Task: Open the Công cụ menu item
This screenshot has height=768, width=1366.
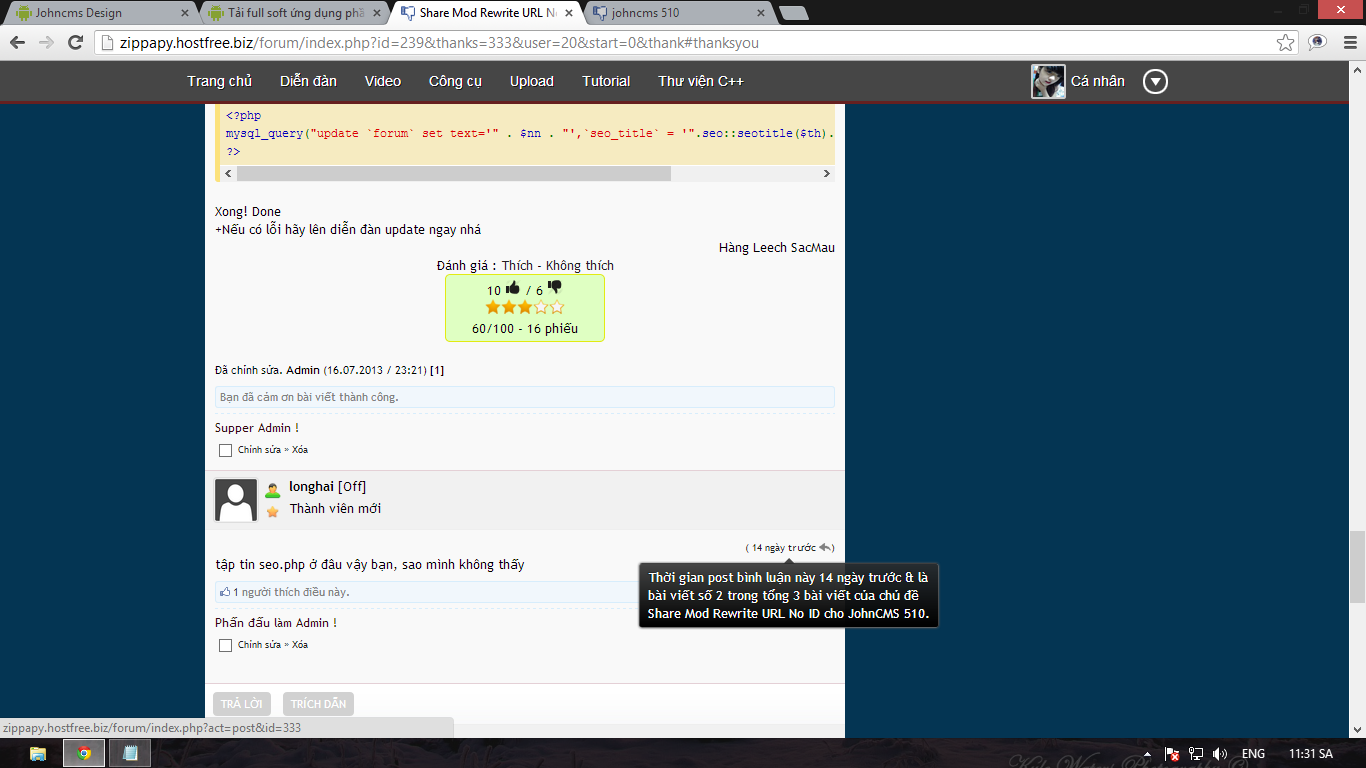Action: [455, 81]
